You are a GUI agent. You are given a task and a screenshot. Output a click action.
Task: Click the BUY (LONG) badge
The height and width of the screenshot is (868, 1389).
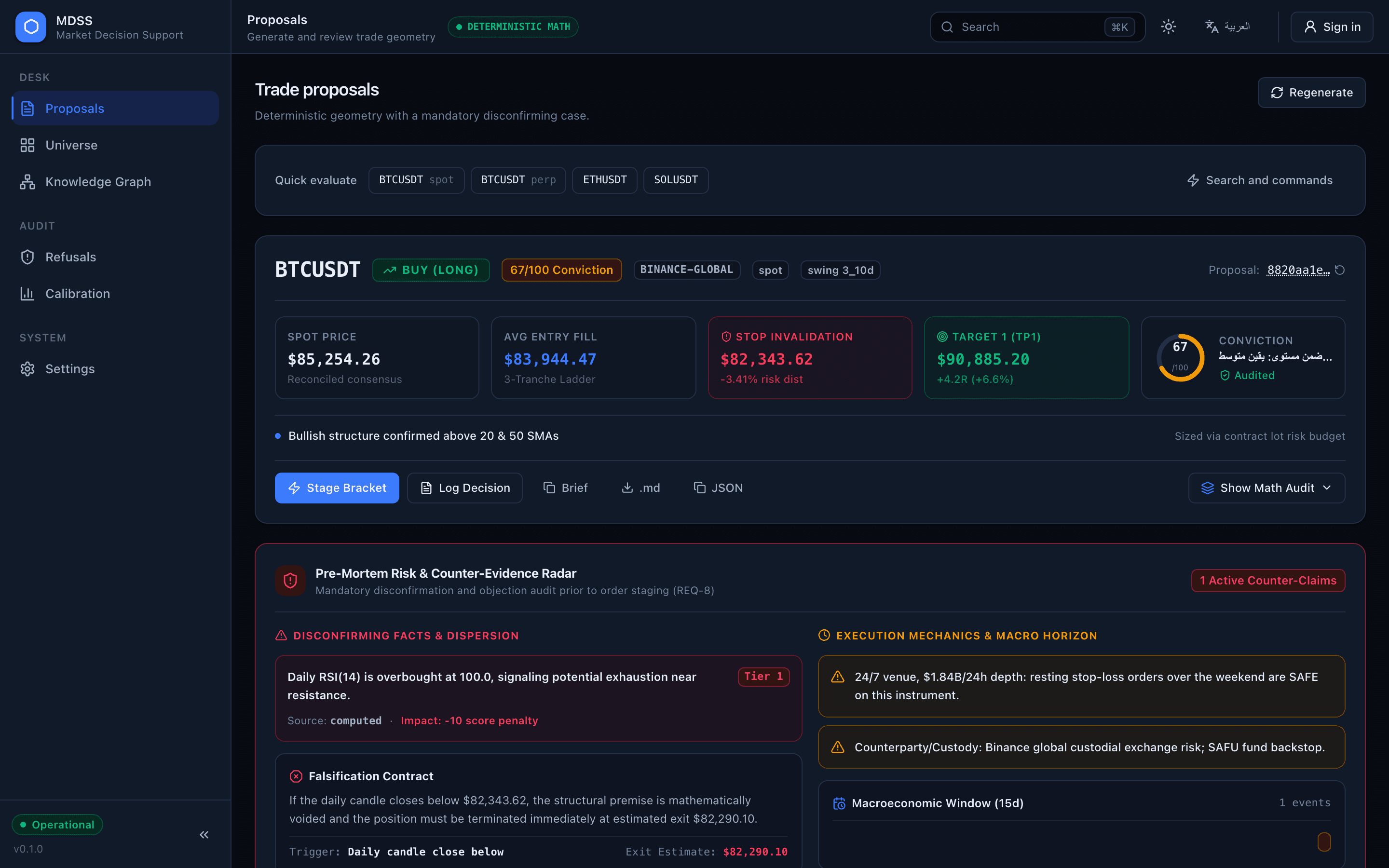point(431,270)
